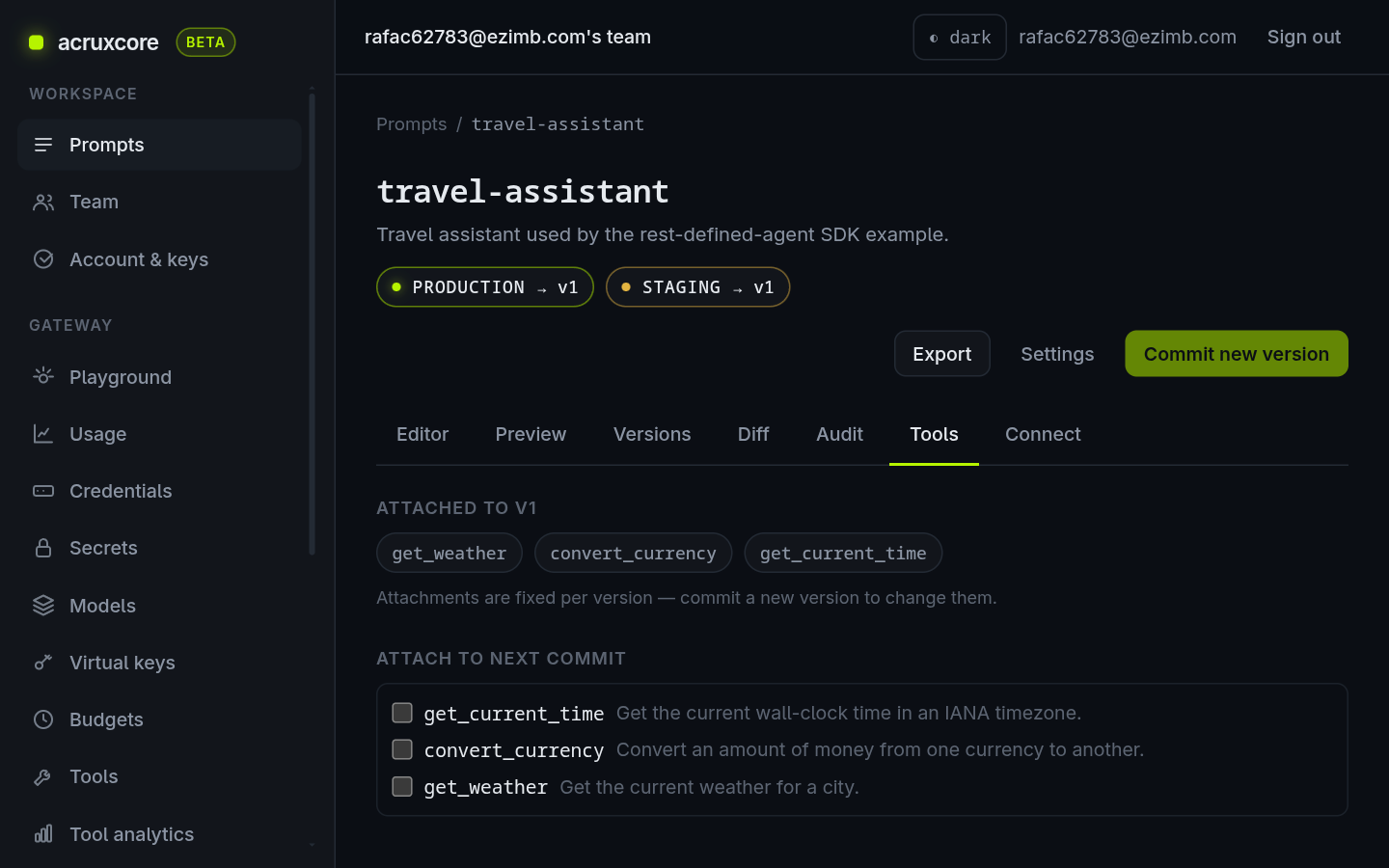Click the BETA badge

tap(205, 42)
